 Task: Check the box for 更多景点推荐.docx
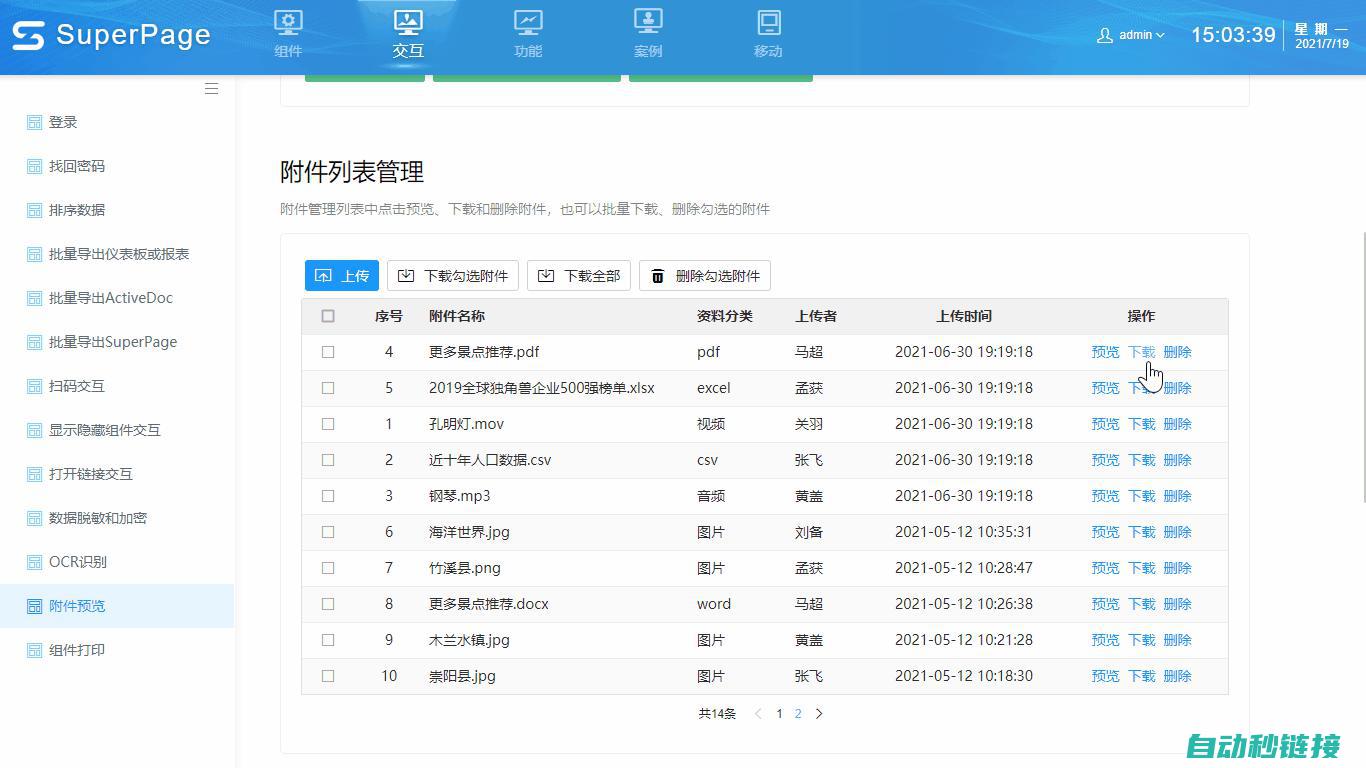point(328,604)
